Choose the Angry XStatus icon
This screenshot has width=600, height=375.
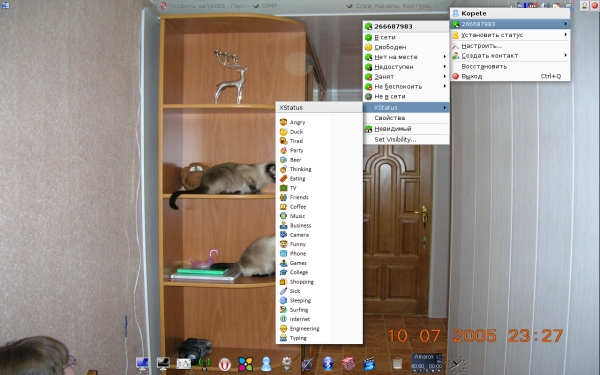tap(283, 122)
